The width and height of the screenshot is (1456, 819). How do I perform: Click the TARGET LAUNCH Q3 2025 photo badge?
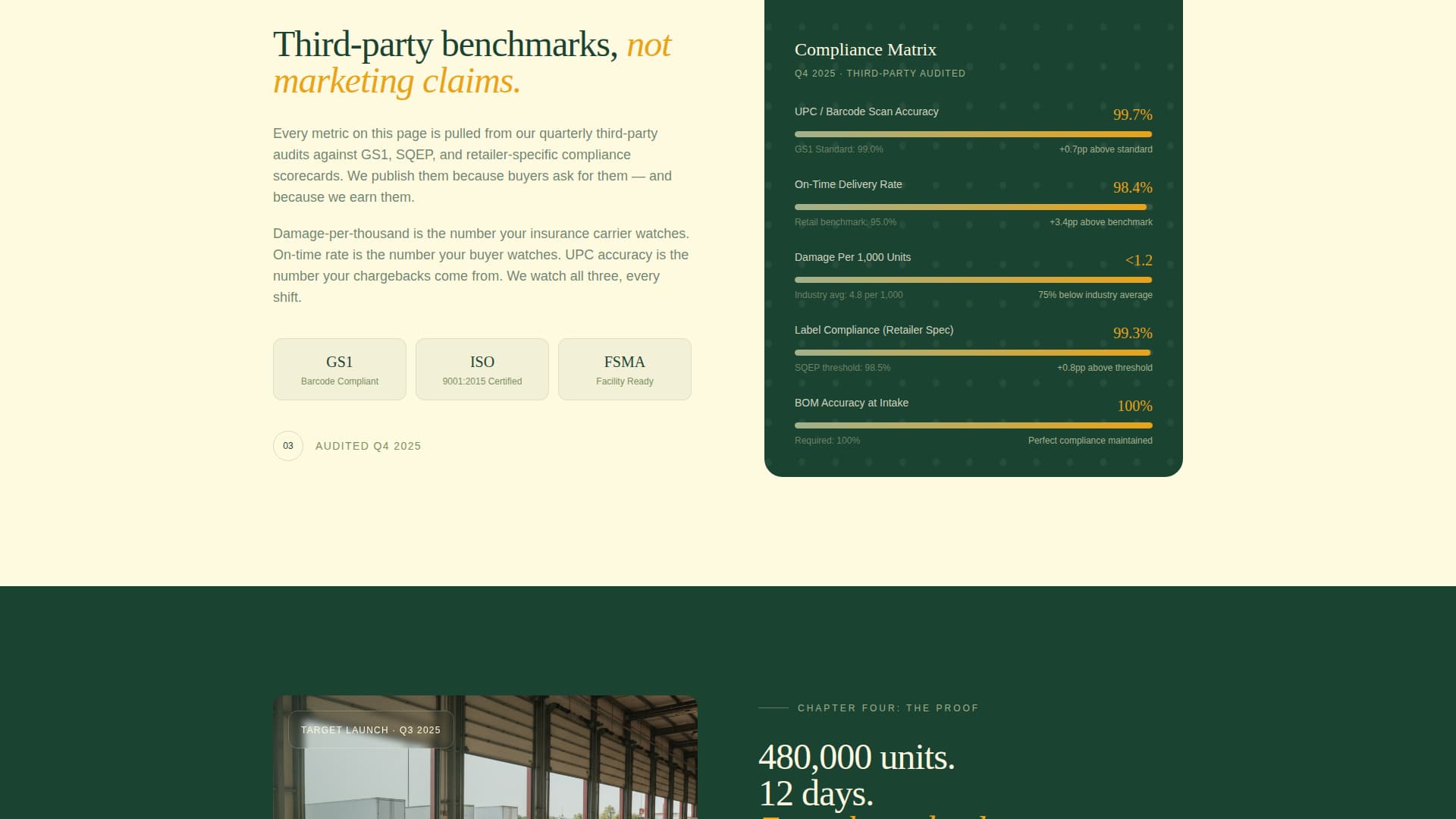click(x=370, y=730)
